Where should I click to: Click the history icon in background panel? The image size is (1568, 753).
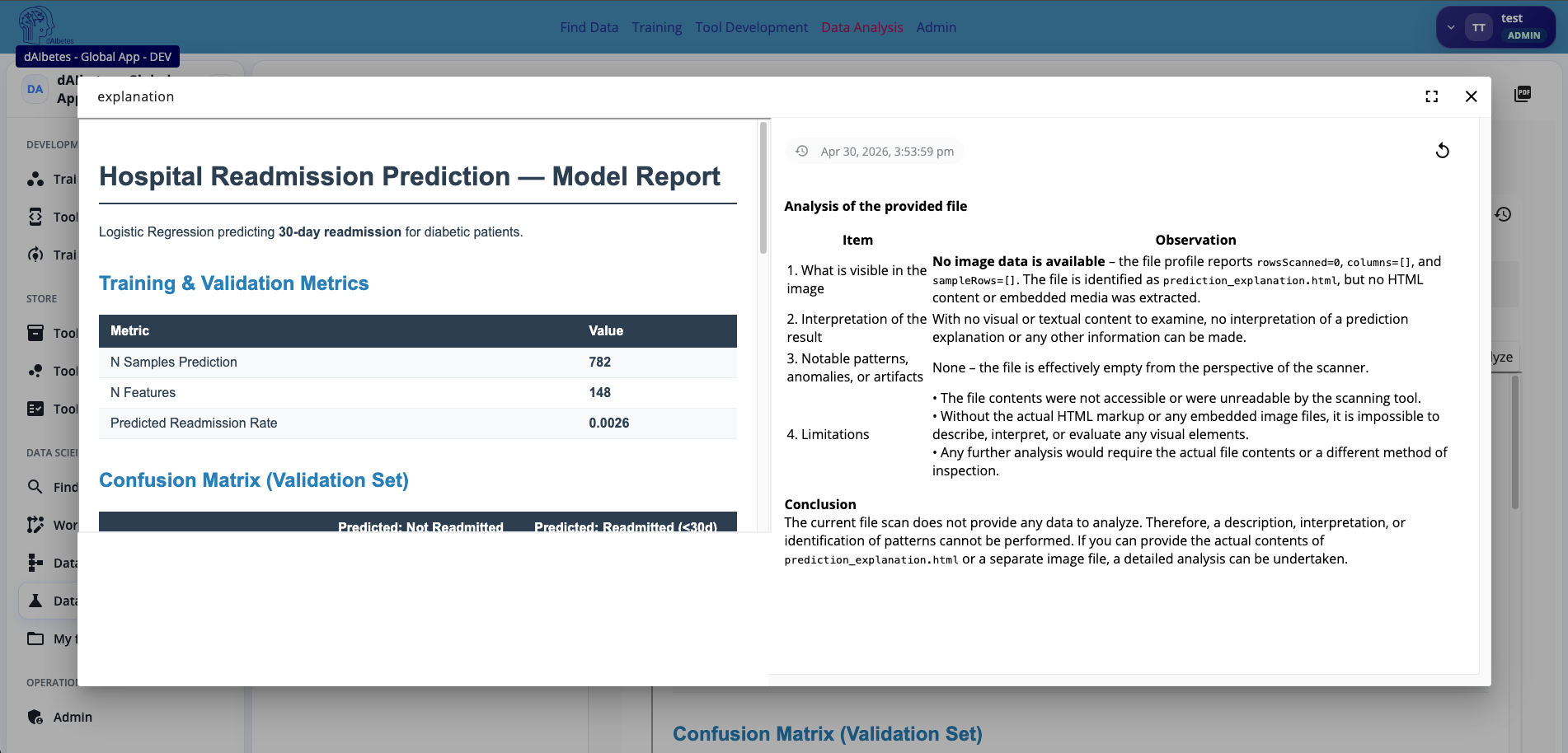point(1503,214)
